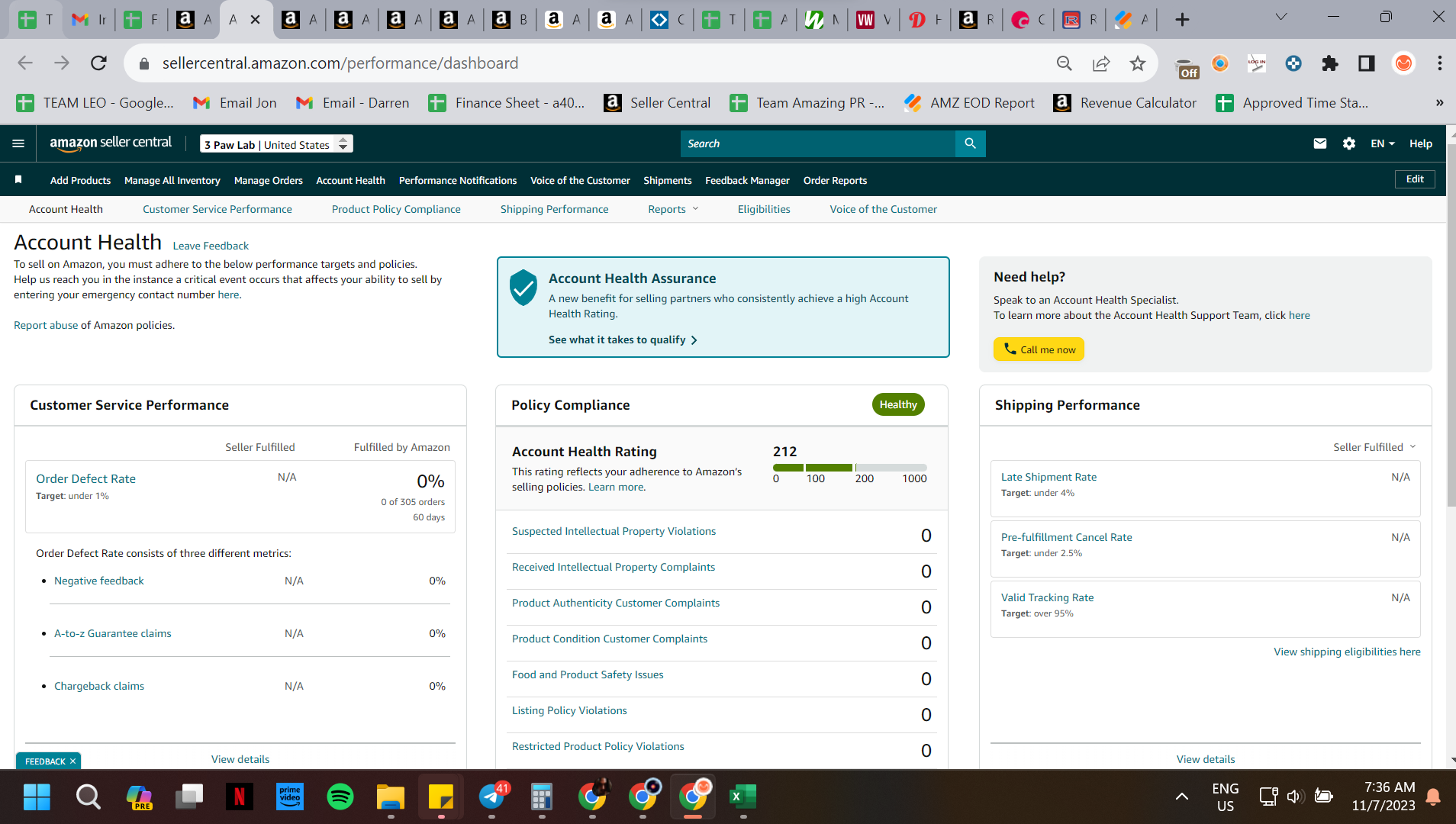This screenshot has height=824, width=1456.
Task: Open the Shipping Performance tab
Action: coord(554,209)
